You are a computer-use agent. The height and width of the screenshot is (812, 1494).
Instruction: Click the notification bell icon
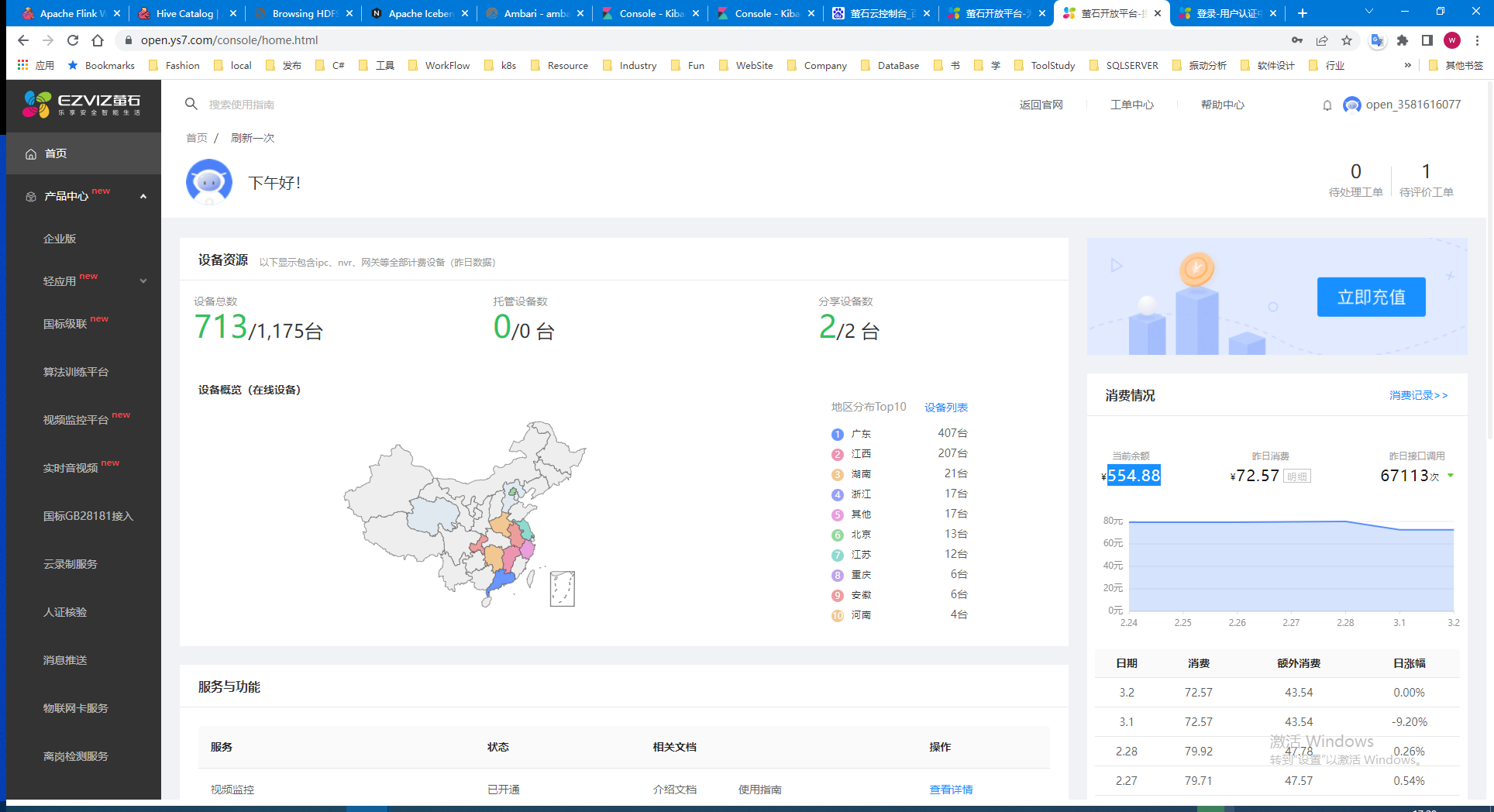click(1327, 105)
